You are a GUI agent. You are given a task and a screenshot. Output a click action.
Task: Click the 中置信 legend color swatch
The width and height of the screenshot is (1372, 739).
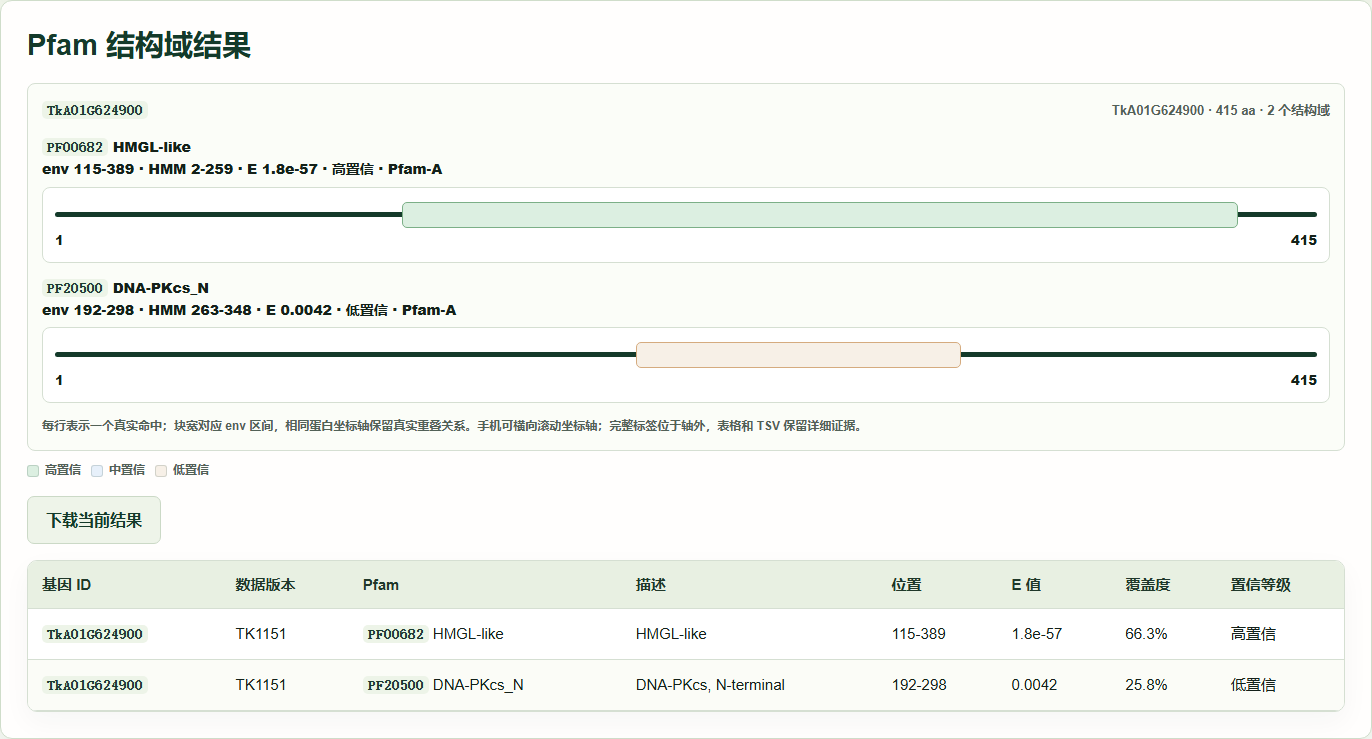point(97,470)
